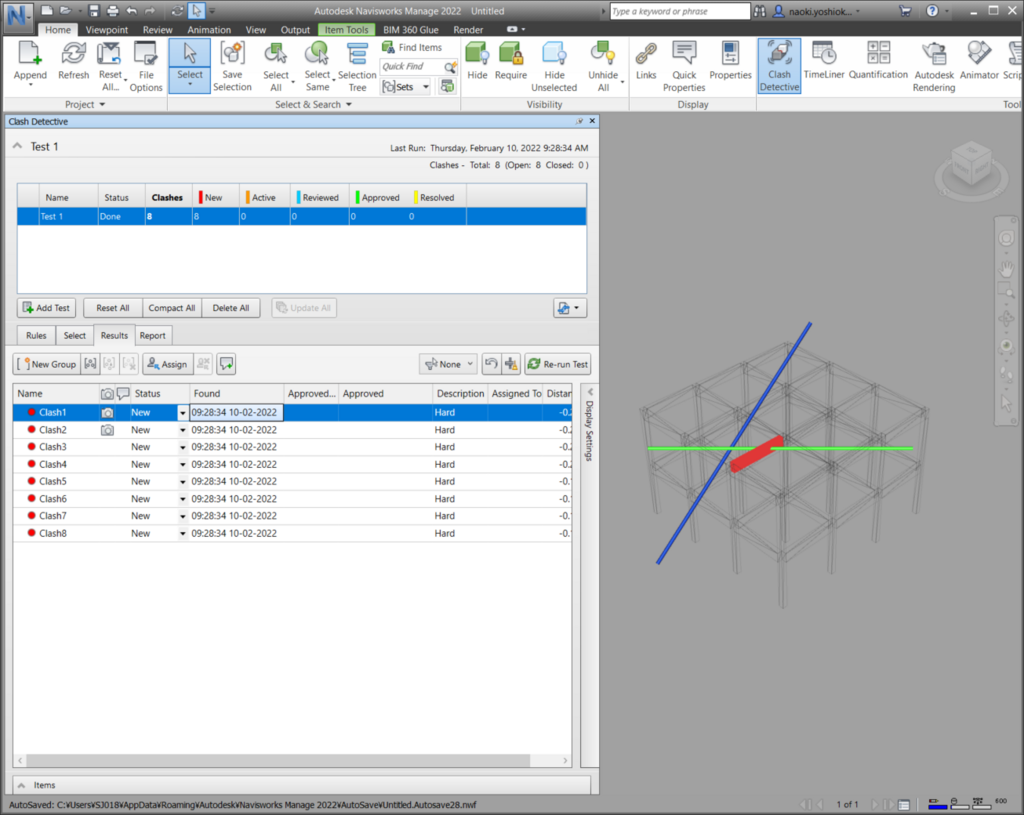Close the Clash Detective panel
The width and height of the screenshot is (1024, 815).
click(592, 121)
